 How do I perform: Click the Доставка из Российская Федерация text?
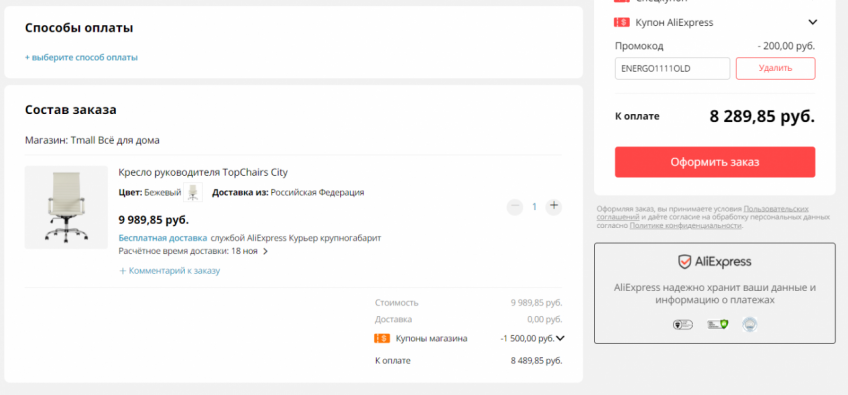coord(288,192)
